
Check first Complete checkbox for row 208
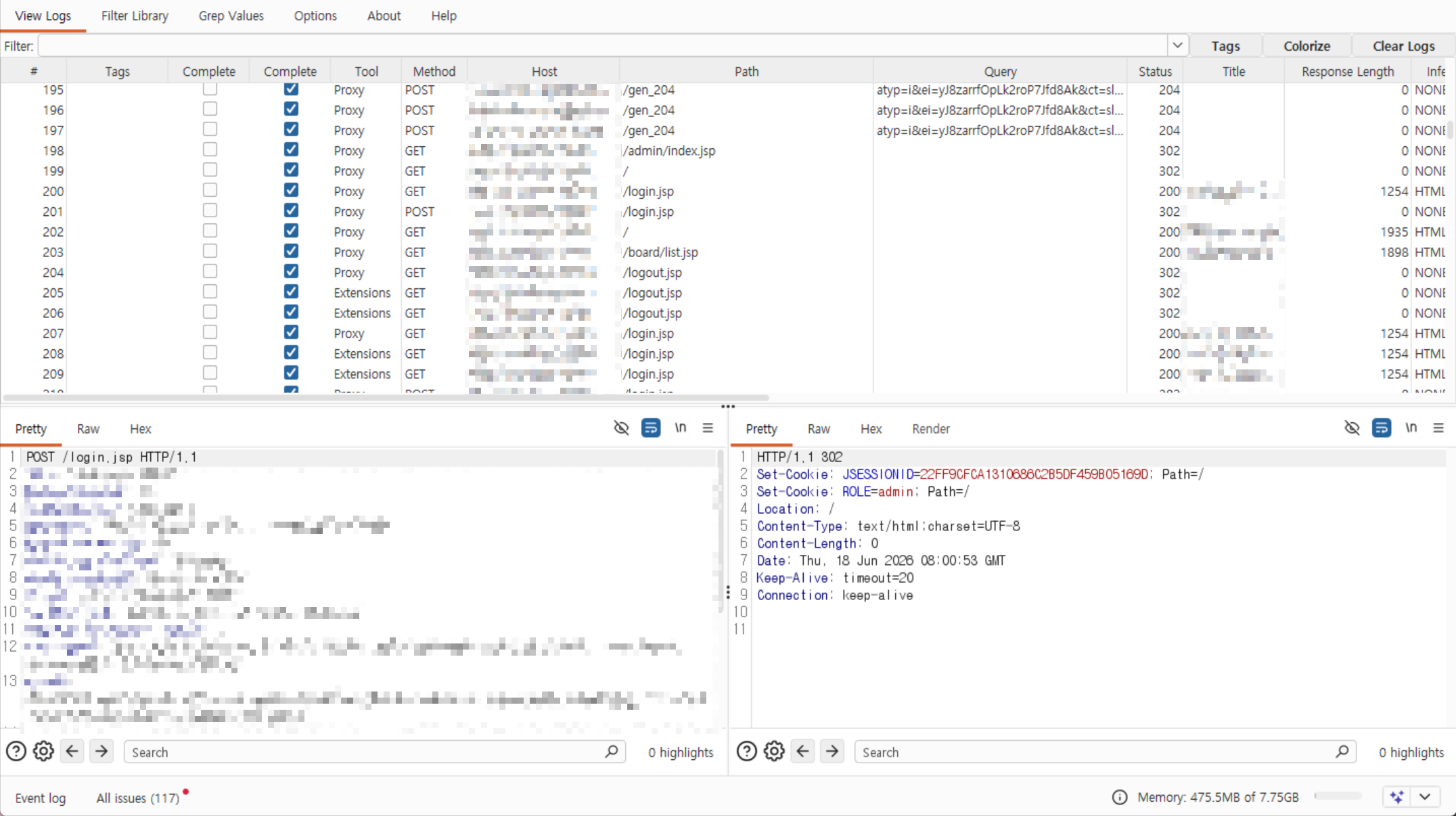210,353
